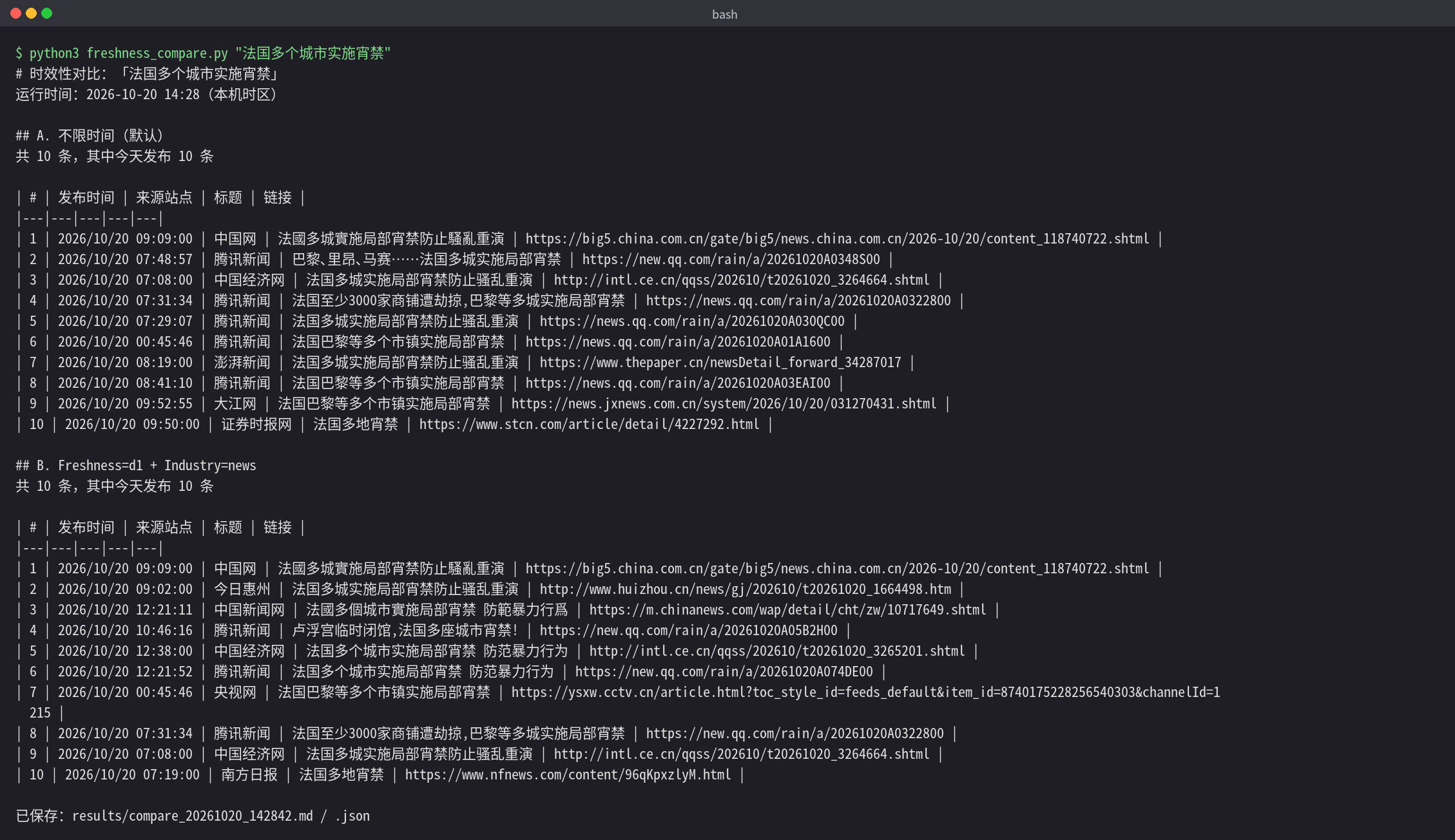Click timestamp 2026/10/20 07:48:57
Viewport: 1455px width, 840px height.
tap(125, 260)
